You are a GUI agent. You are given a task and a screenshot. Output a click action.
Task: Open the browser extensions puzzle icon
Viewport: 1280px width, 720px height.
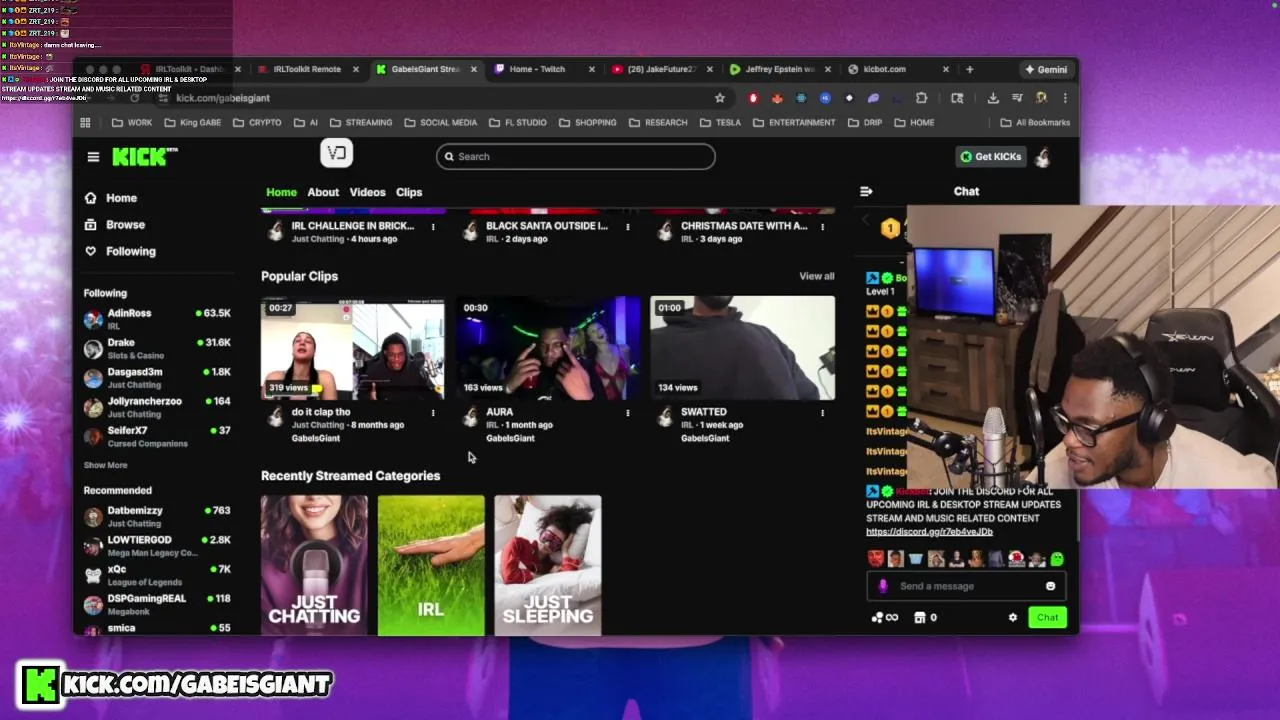pos(921,98)
